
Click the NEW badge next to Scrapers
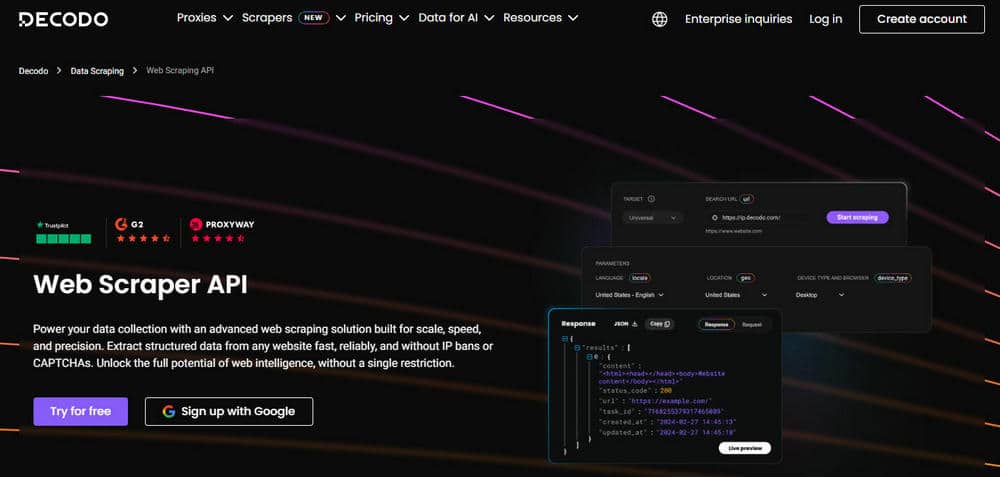[x=314, y=18]
